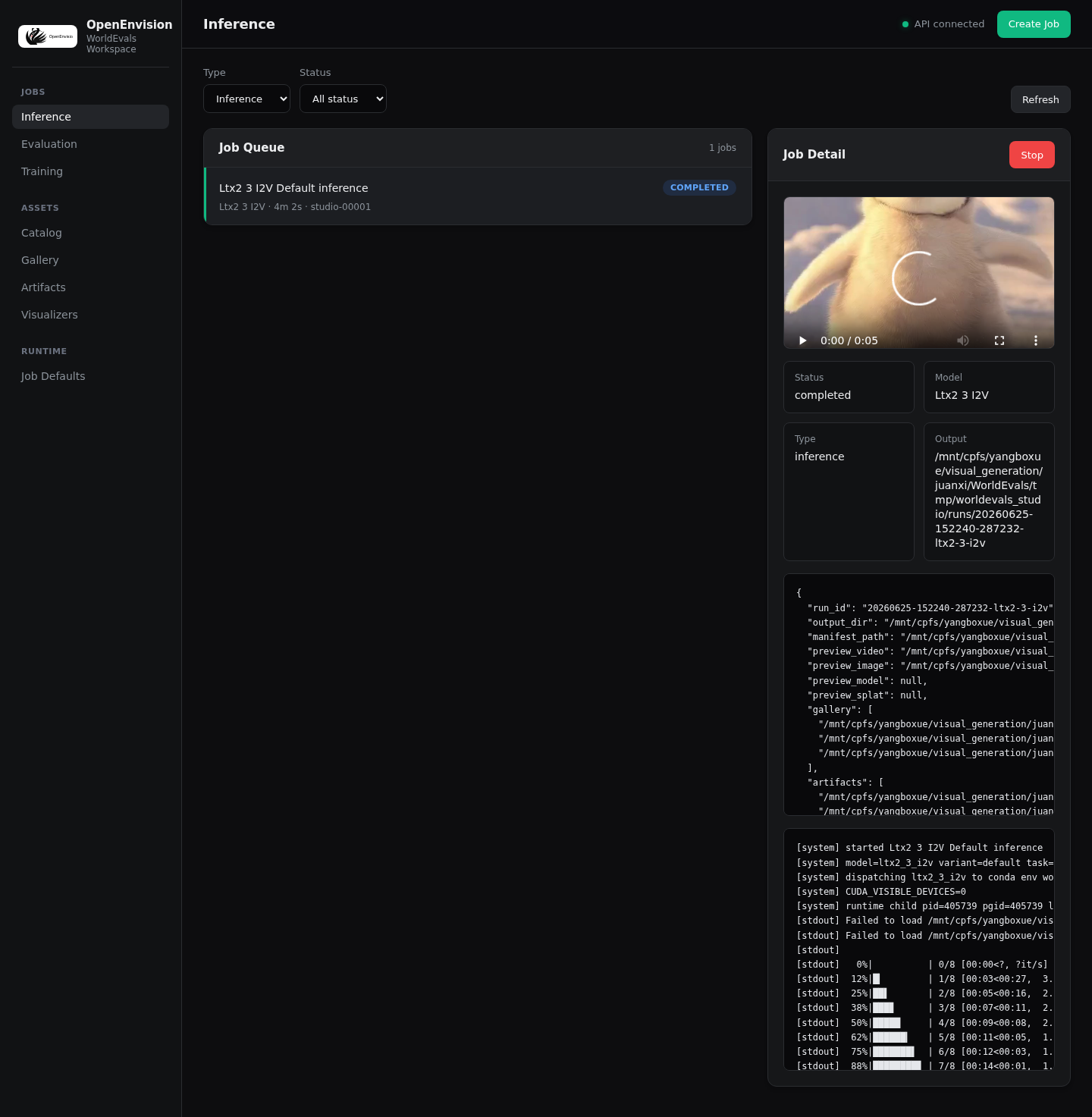Click the Type "inference" value card
The image size is (1092, 1117).
click(x=849, y=491)
